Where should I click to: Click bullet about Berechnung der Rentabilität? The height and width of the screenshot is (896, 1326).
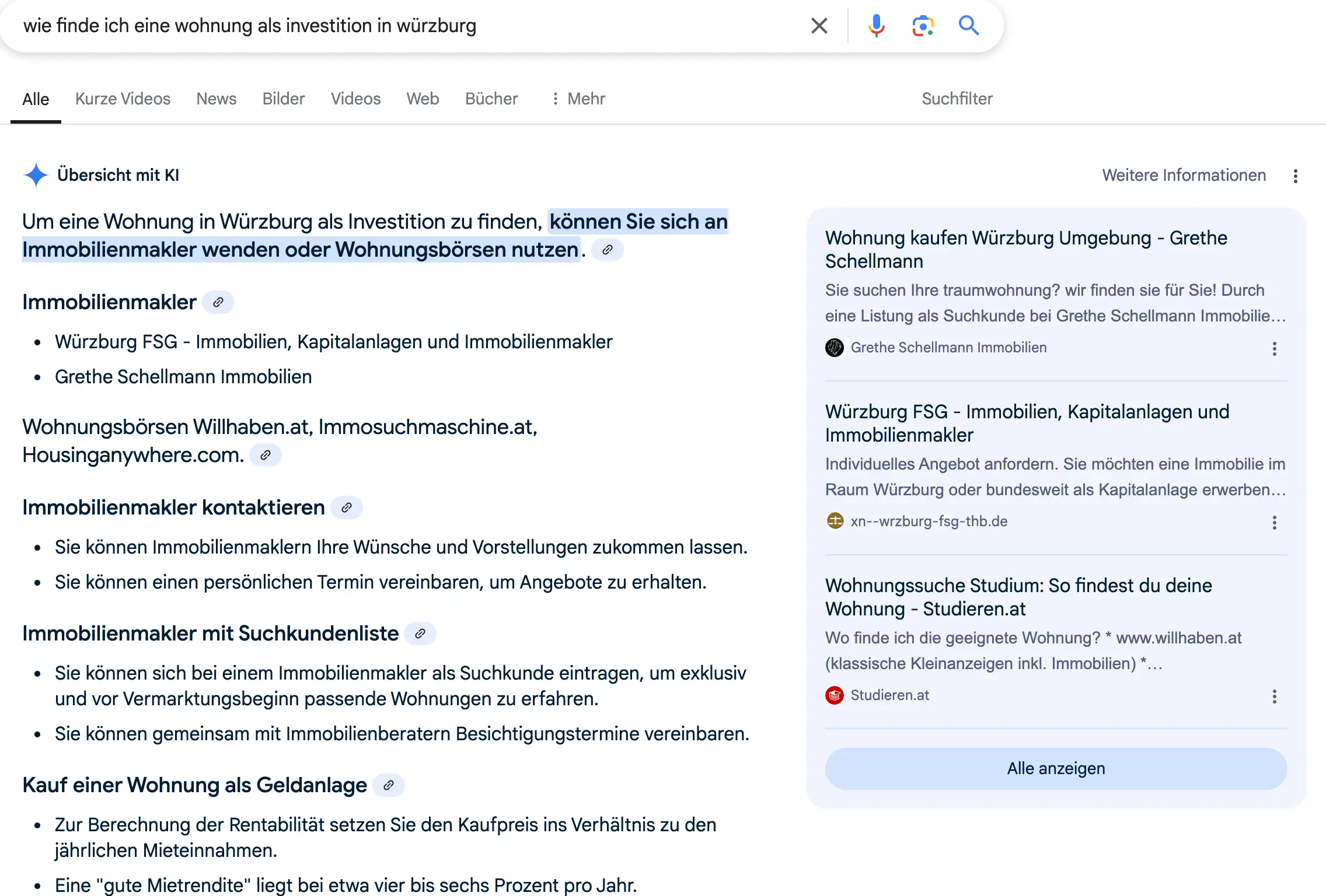[x=385, y=838]
